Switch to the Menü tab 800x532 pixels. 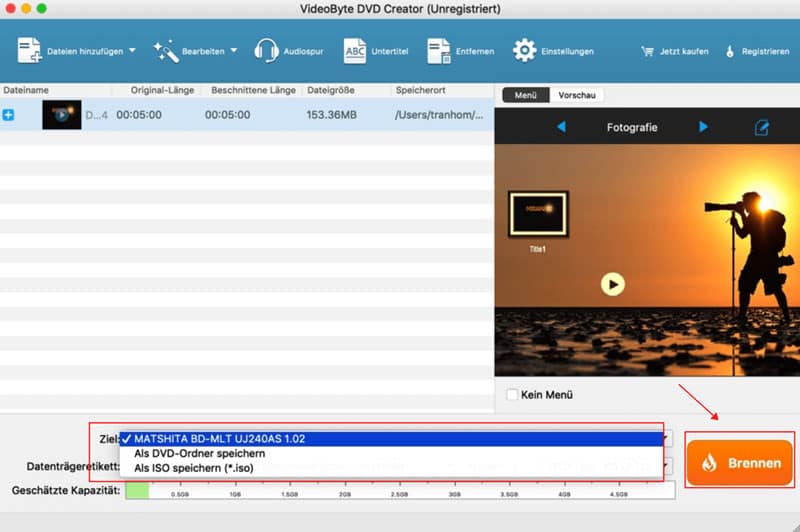pos(526,95)
